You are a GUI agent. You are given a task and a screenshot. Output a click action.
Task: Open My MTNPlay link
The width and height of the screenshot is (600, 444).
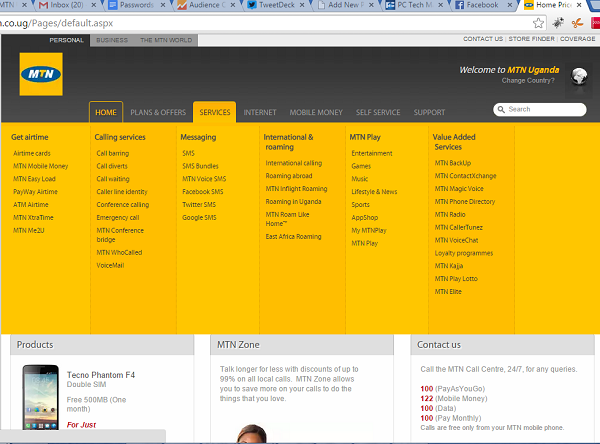click(369, 230)
